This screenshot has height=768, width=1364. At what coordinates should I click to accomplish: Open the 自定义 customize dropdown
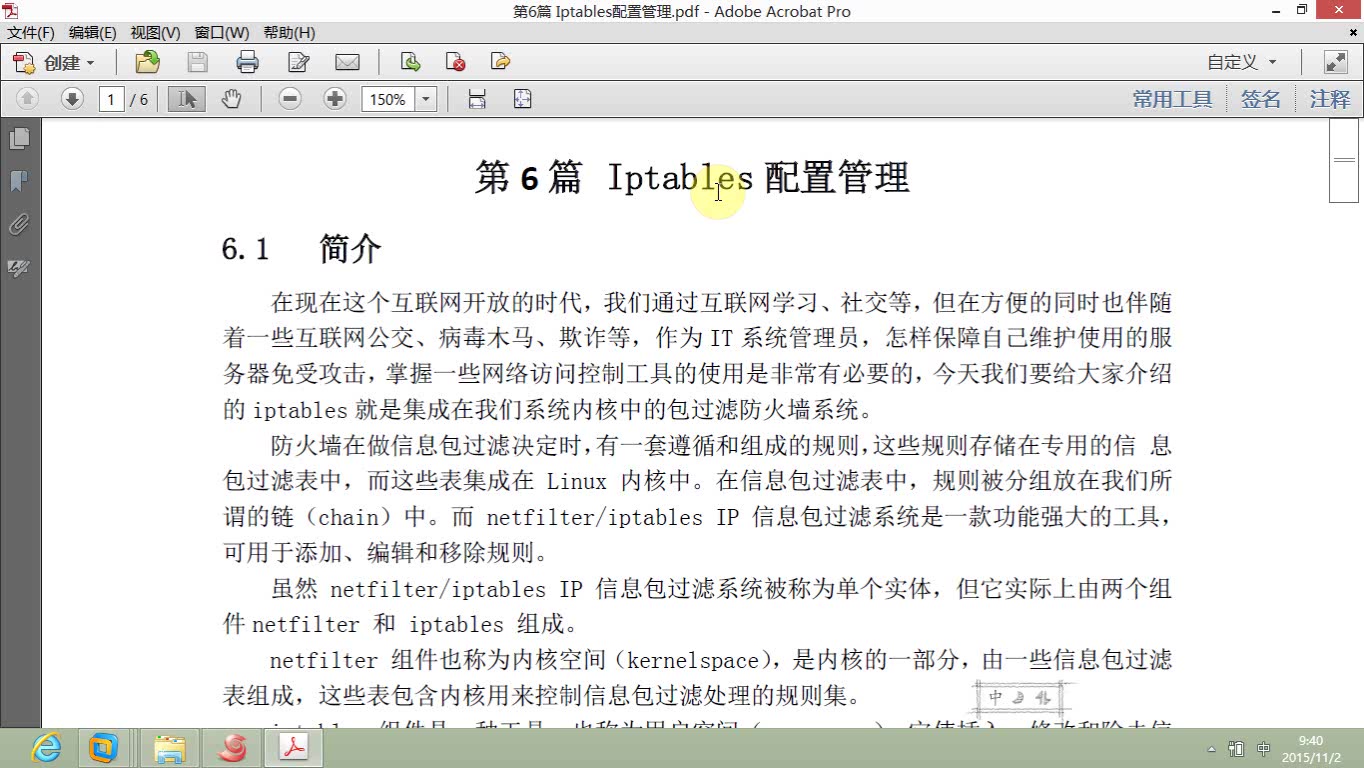(1241, 62)
